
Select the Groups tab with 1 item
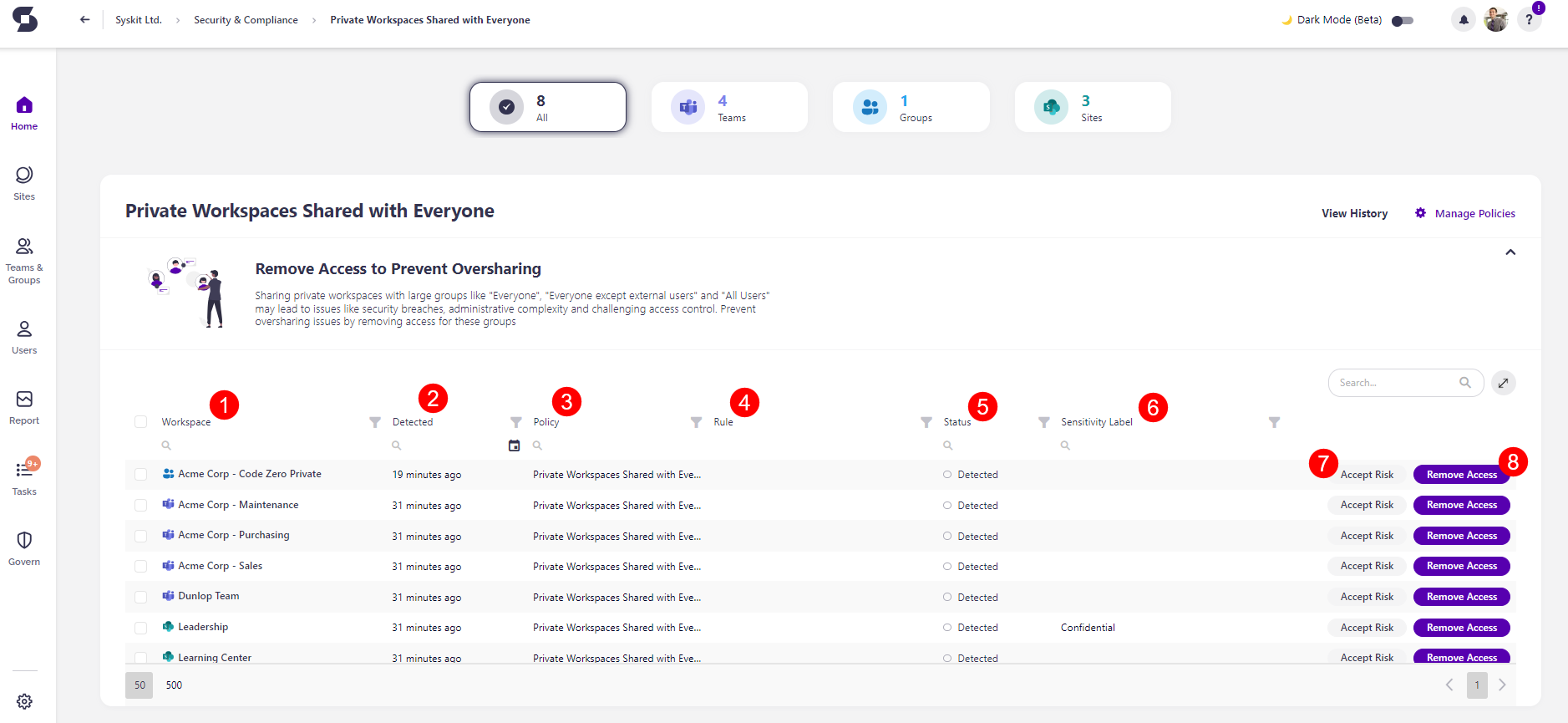[911, 107]
